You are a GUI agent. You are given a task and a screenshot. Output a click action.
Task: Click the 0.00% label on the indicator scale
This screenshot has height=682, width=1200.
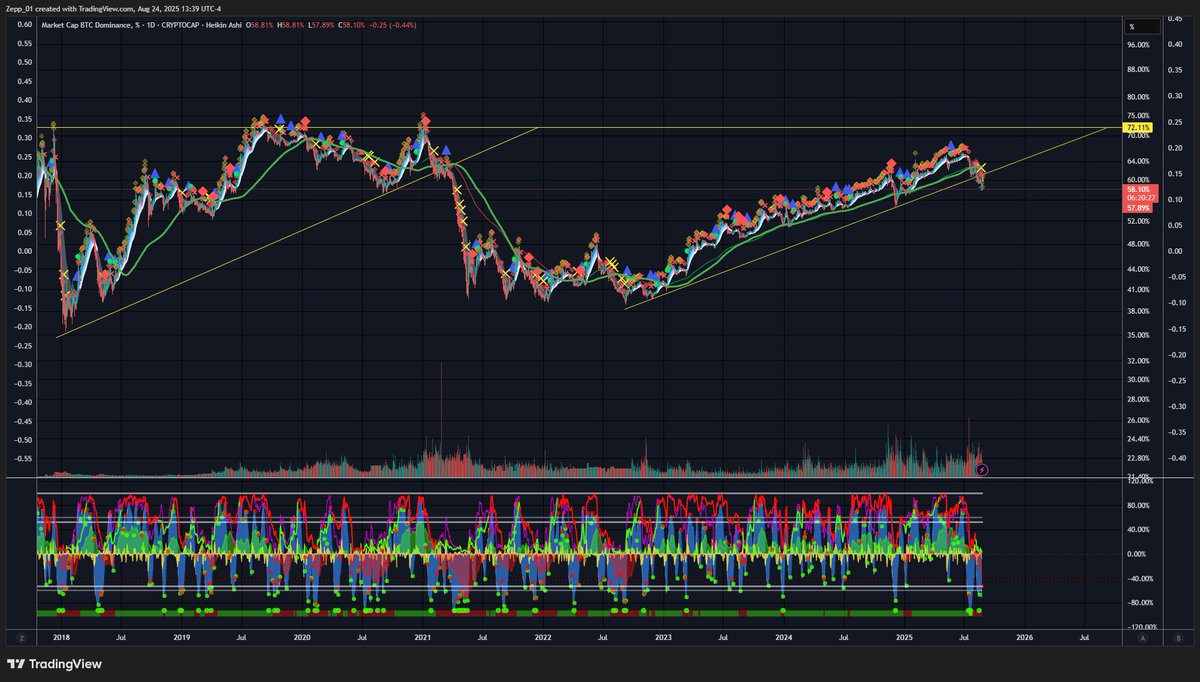click(1139, 554)
